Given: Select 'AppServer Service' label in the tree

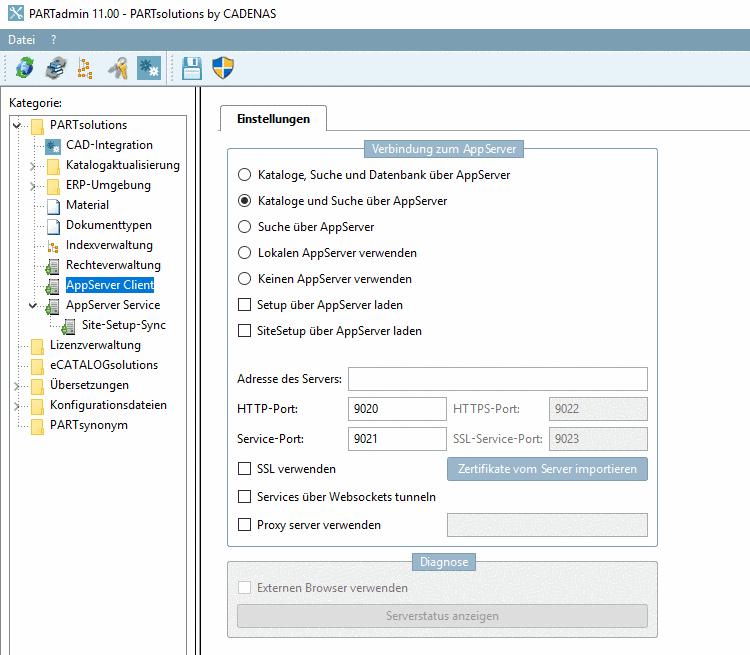Looking at the screenshot, I should [x=113, y=305].
